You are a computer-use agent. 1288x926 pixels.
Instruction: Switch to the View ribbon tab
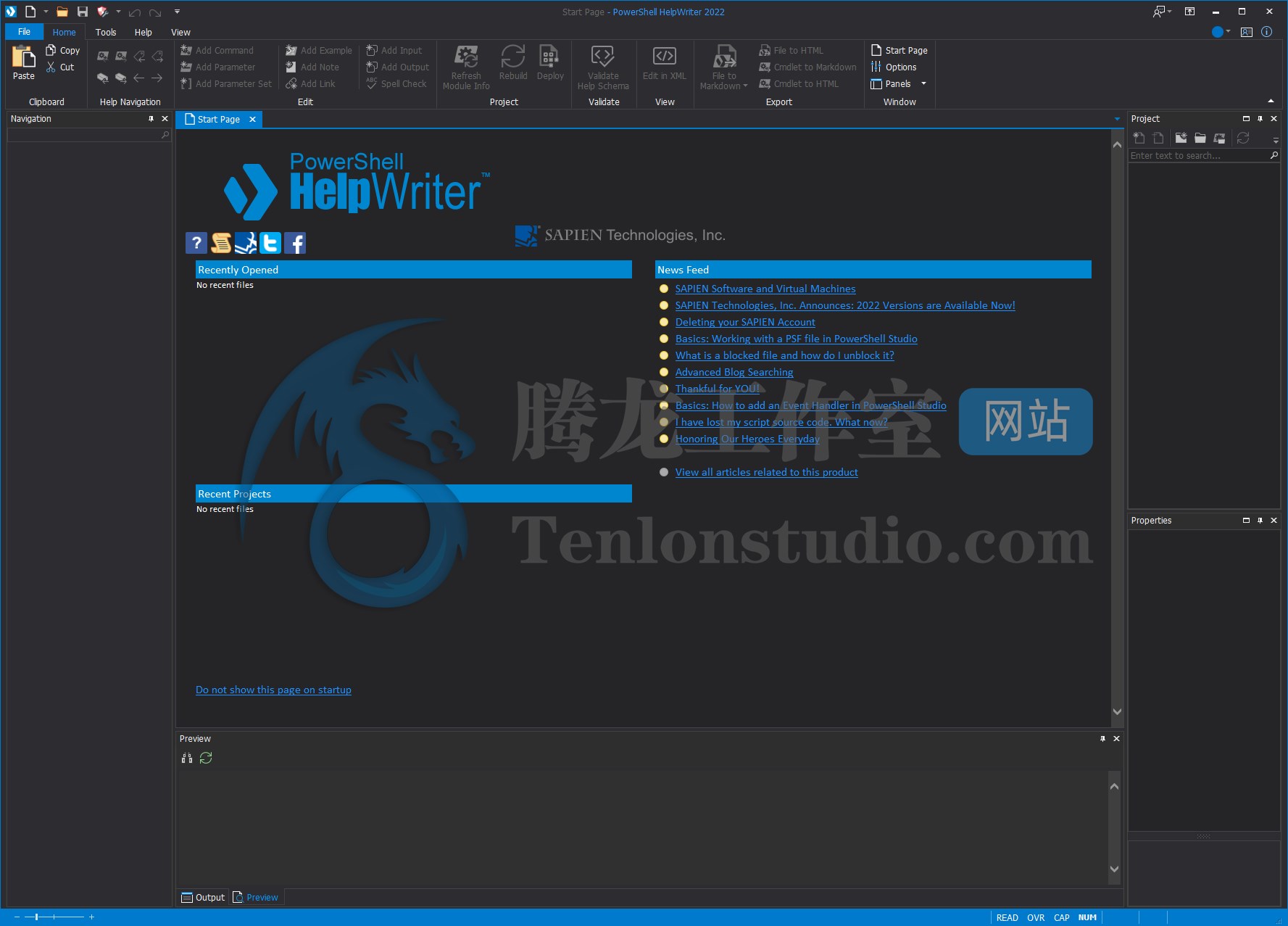[x=180, y=32]
